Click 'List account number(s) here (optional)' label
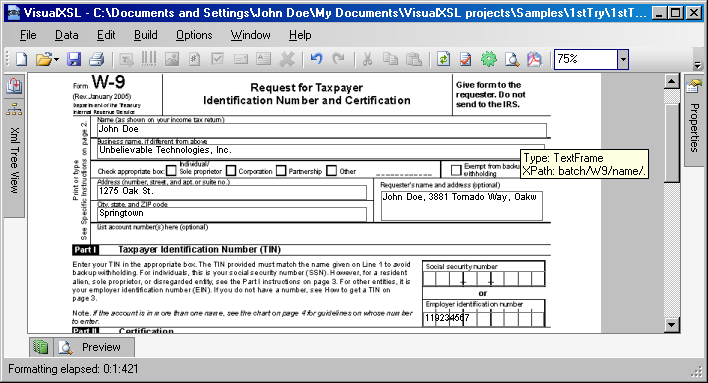Screen dimensions: 708x383 tap(153, 227)
